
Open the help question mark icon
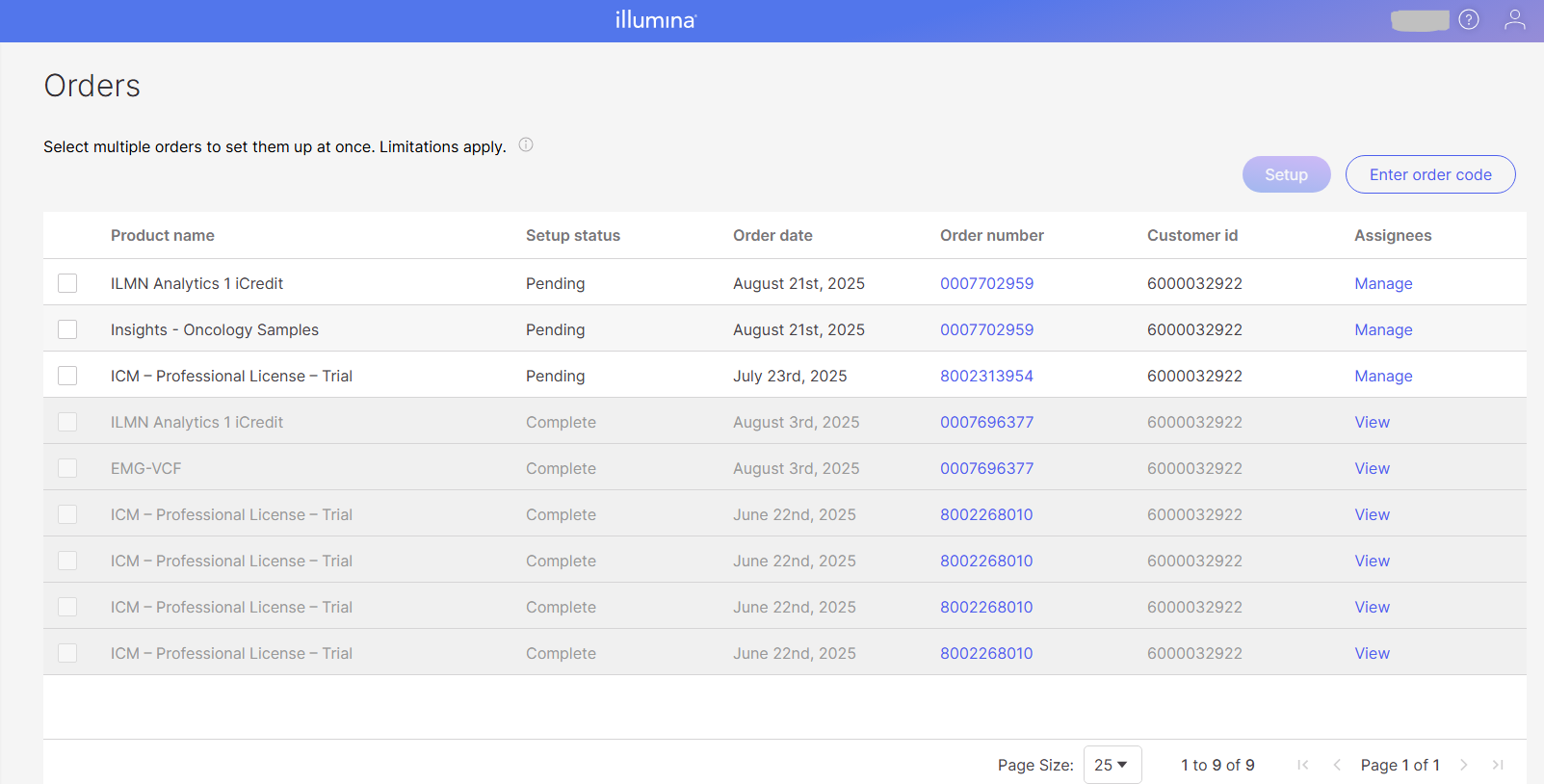[x=1468, y=20]
